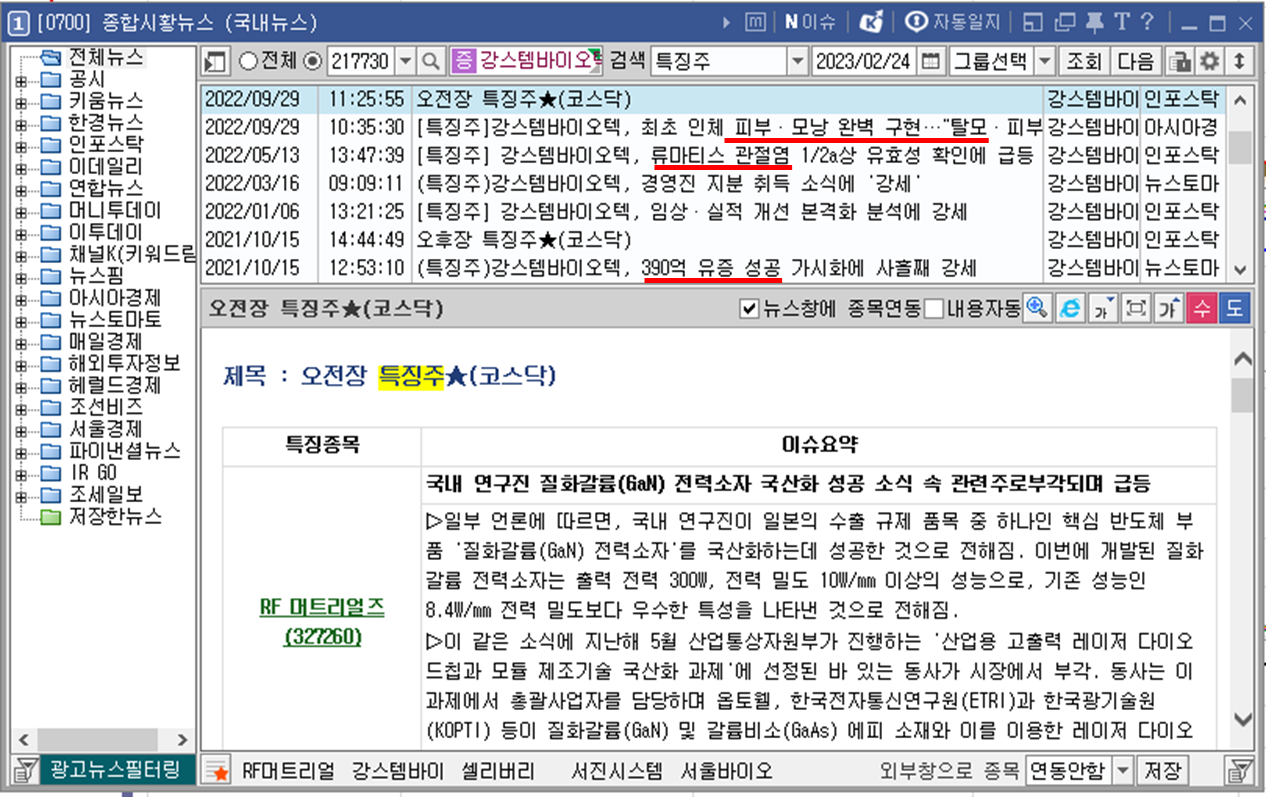Click the duplicate window icon in title bar
The height and width of the screenshot is (797, 1266).
pyautogui.click(x=1066, y=22)
